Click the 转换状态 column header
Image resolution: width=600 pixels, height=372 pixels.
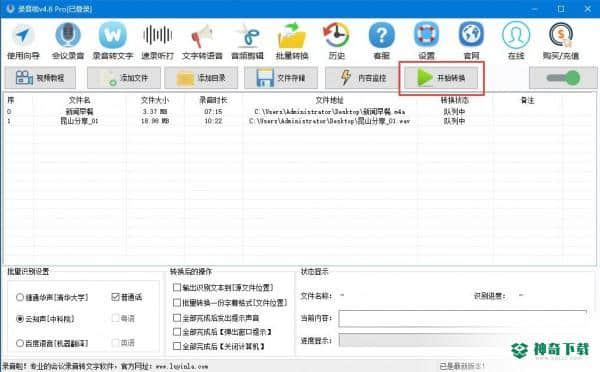pyautogui.click(x=455, y=100)
